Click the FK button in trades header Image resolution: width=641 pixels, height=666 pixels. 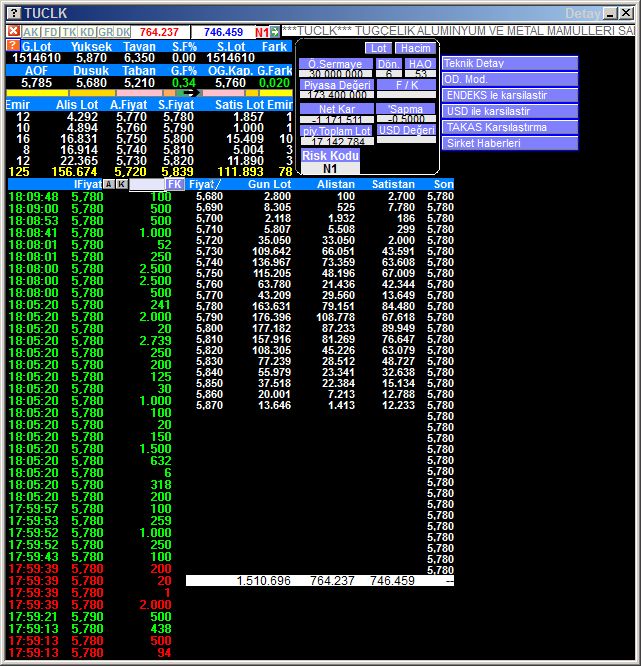(x=175, y=184)
